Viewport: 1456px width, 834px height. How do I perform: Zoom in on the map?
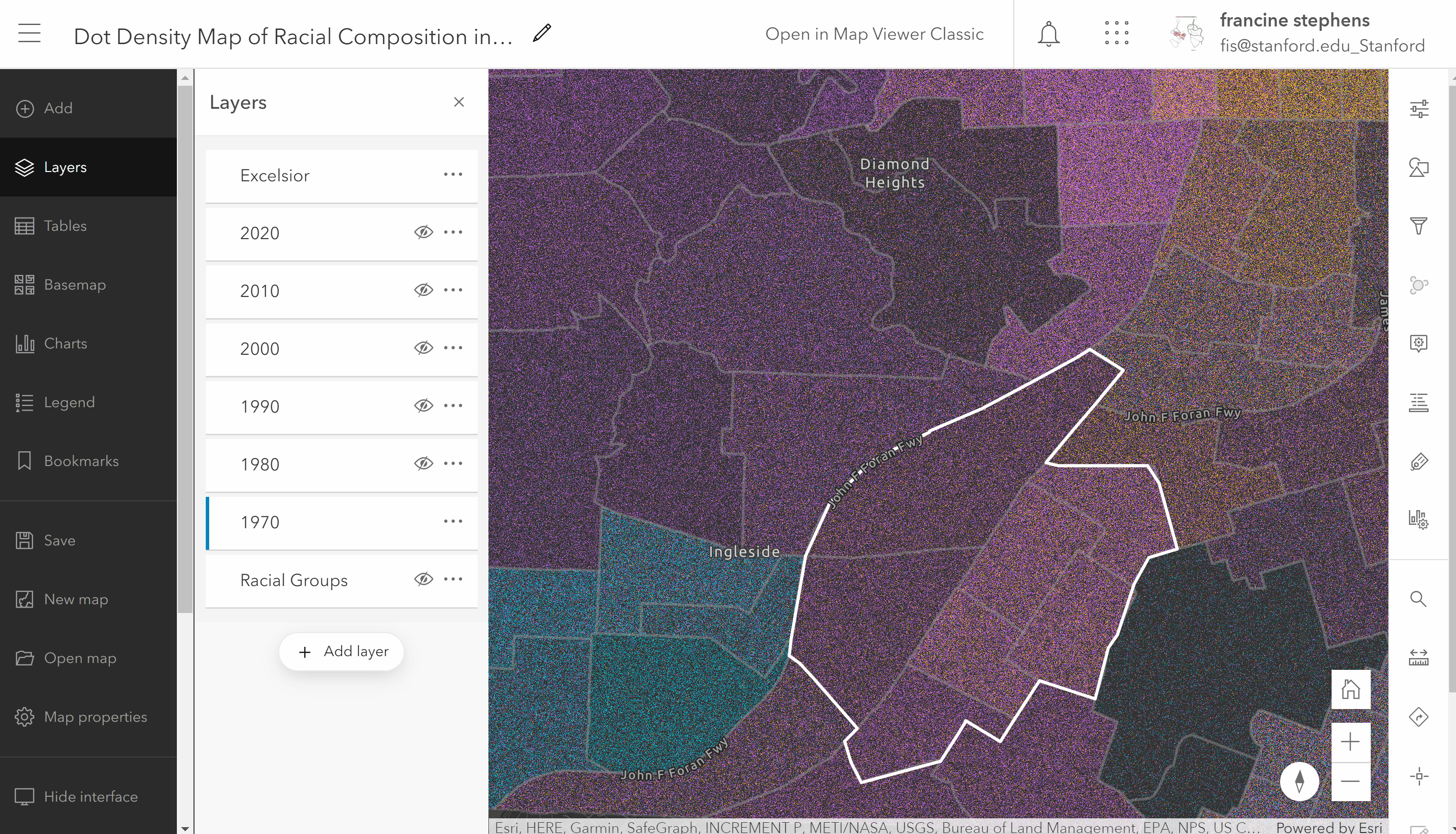click(x=1350, y=742)
